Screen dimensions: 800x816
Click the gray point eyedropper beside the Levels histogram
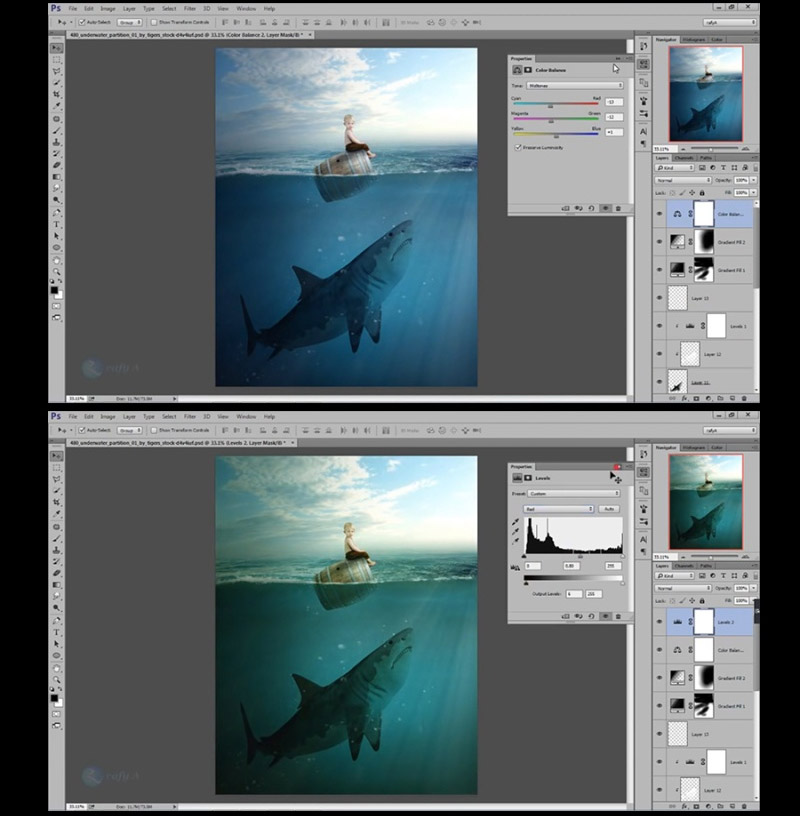click(x=515, y=531)
